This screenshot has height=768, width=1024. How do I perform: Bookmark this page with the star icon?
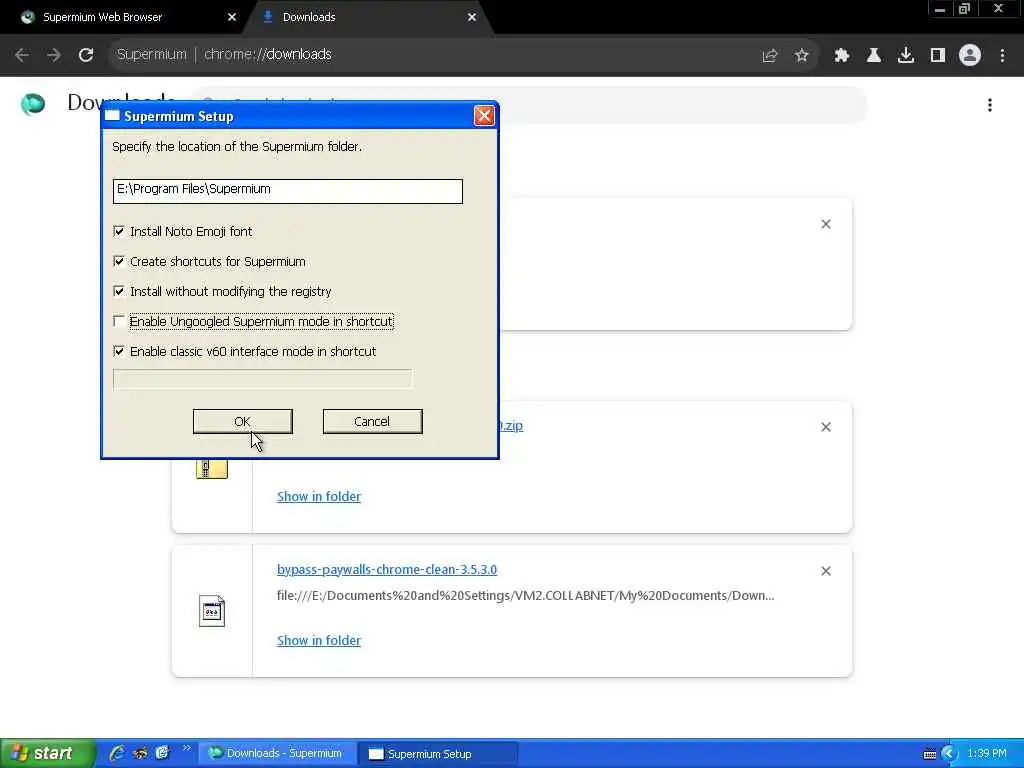[x=802, y=56]
